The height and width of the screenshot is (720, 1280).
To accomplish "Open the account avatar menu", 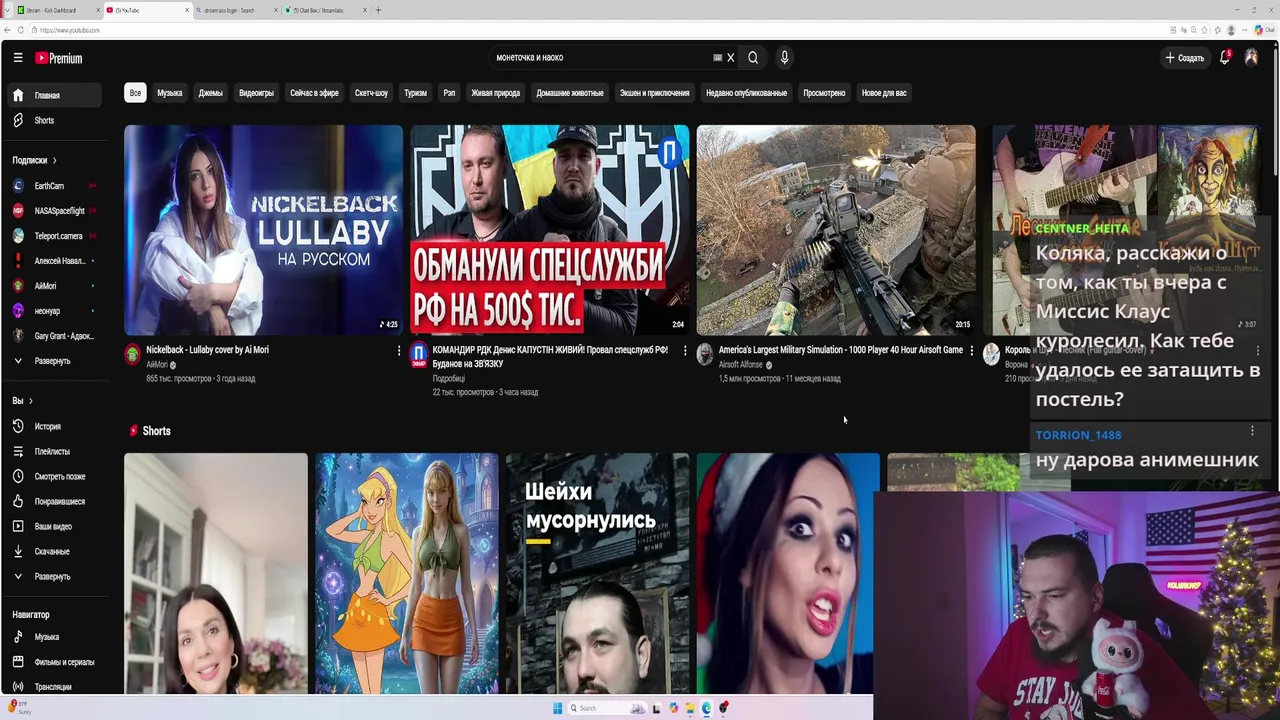I will pyautogui.click(x=1251, y=58).
